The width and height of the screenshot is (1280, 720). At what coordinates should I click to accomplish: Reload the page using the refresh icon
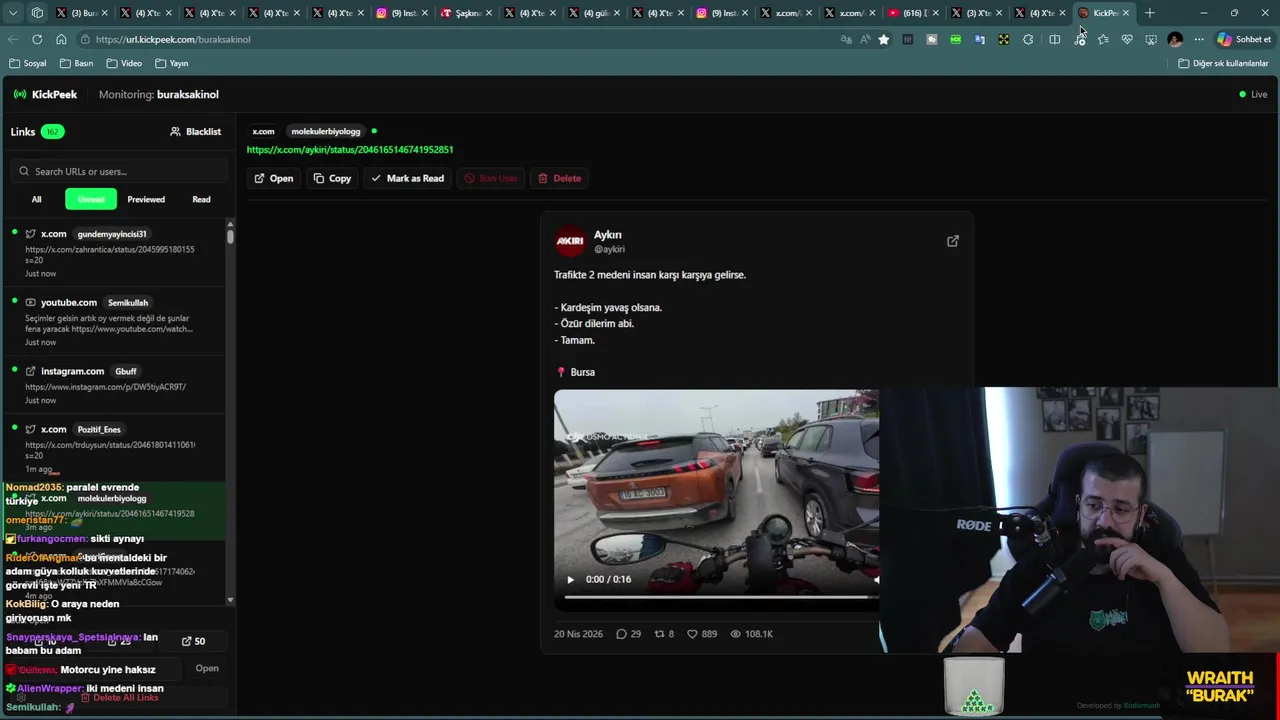point(37,39)
